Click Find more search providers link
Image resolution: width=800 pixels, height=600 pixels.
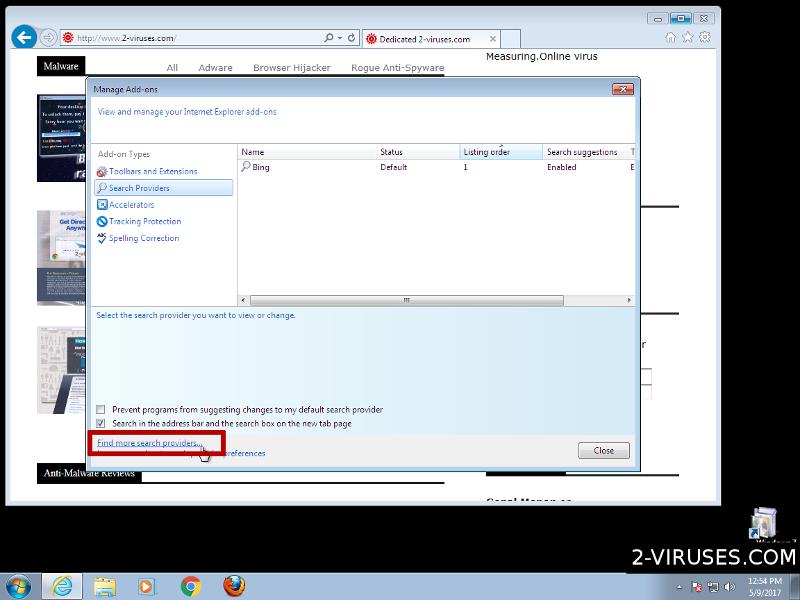(150, 442)
